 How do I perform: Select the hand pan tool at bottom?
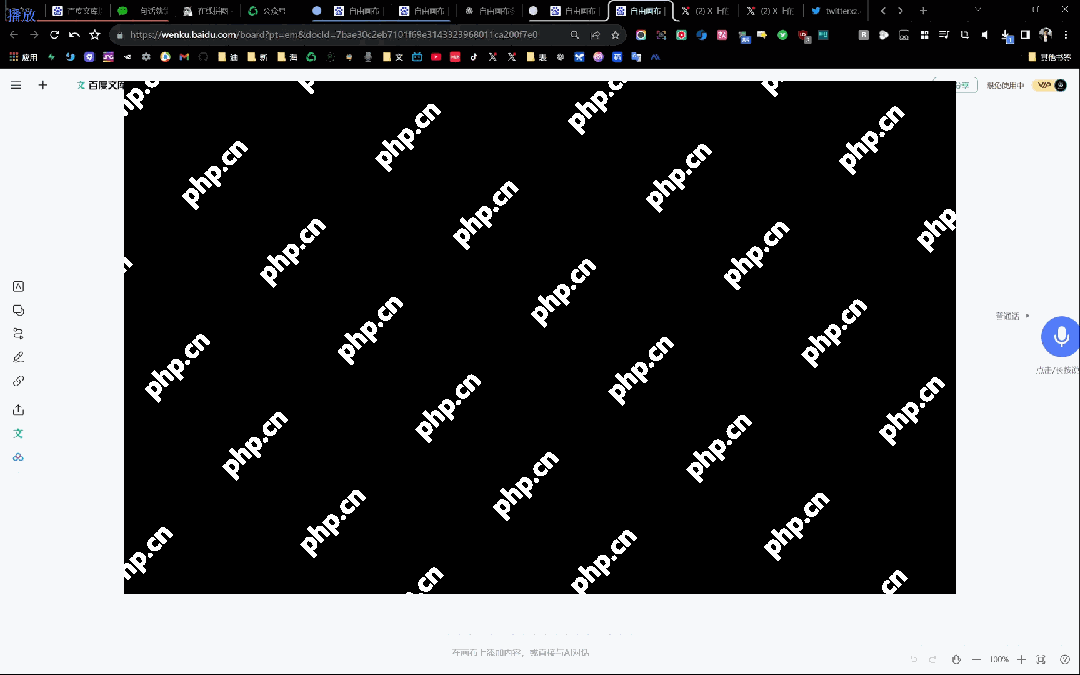pos(957,659)
